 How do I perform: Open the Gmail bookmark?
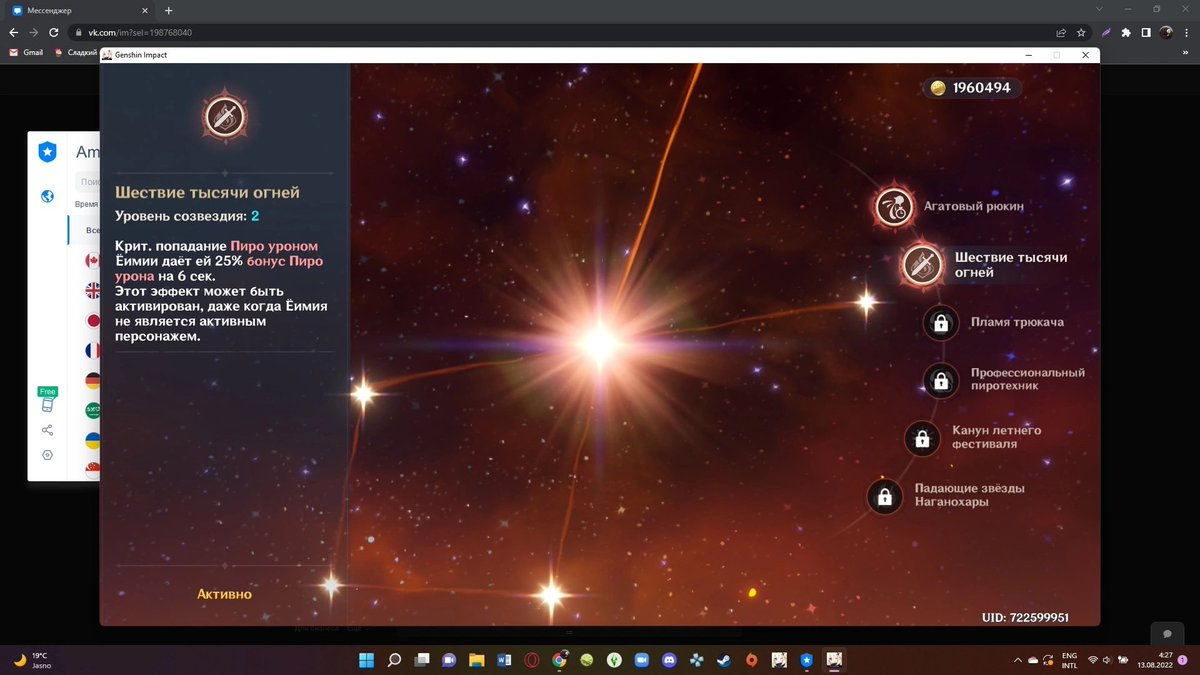click(x=26, y=52)
